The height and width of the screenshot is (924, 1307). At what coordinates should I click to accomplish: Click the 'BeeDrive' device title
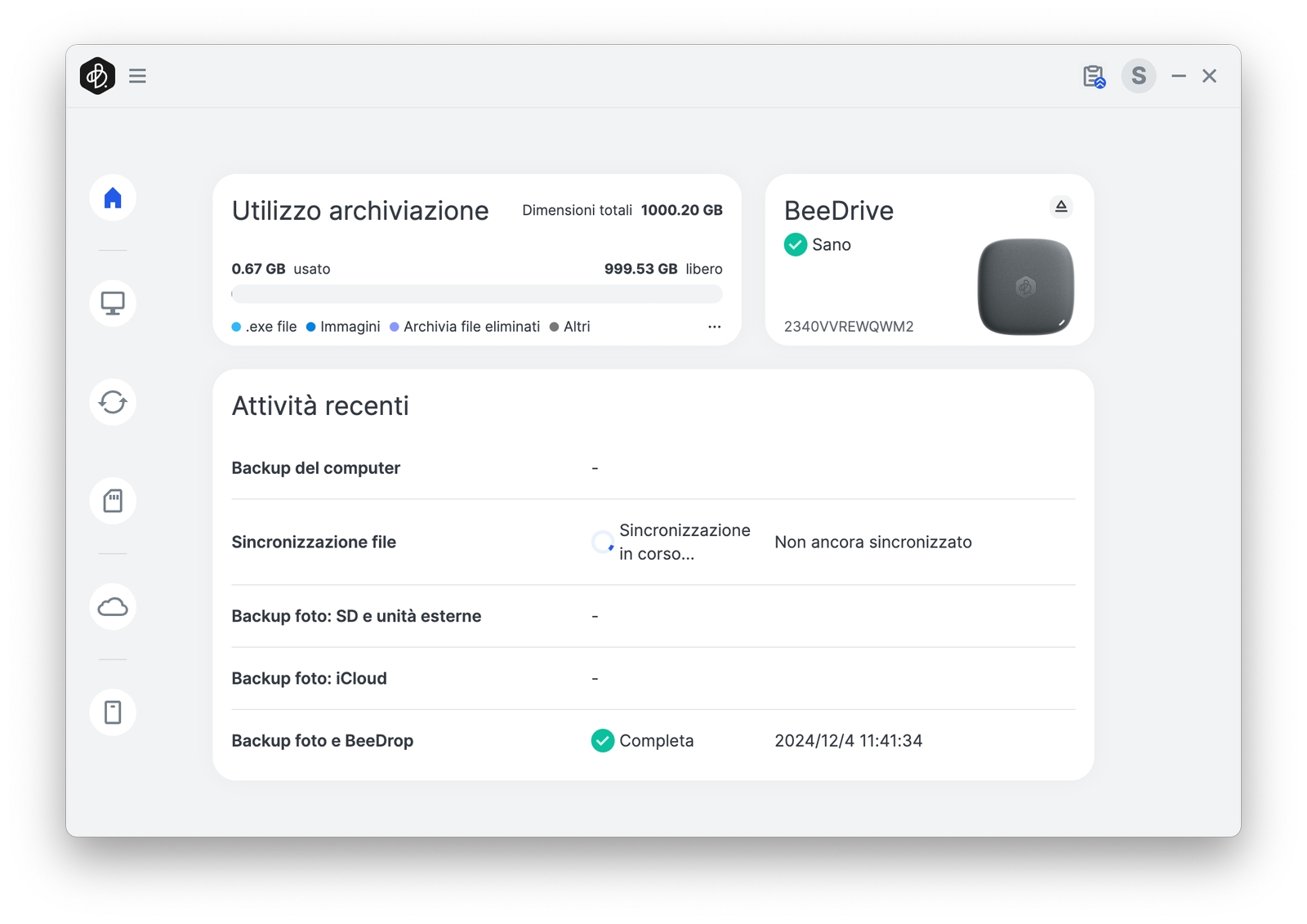click(x=839, y=211)
